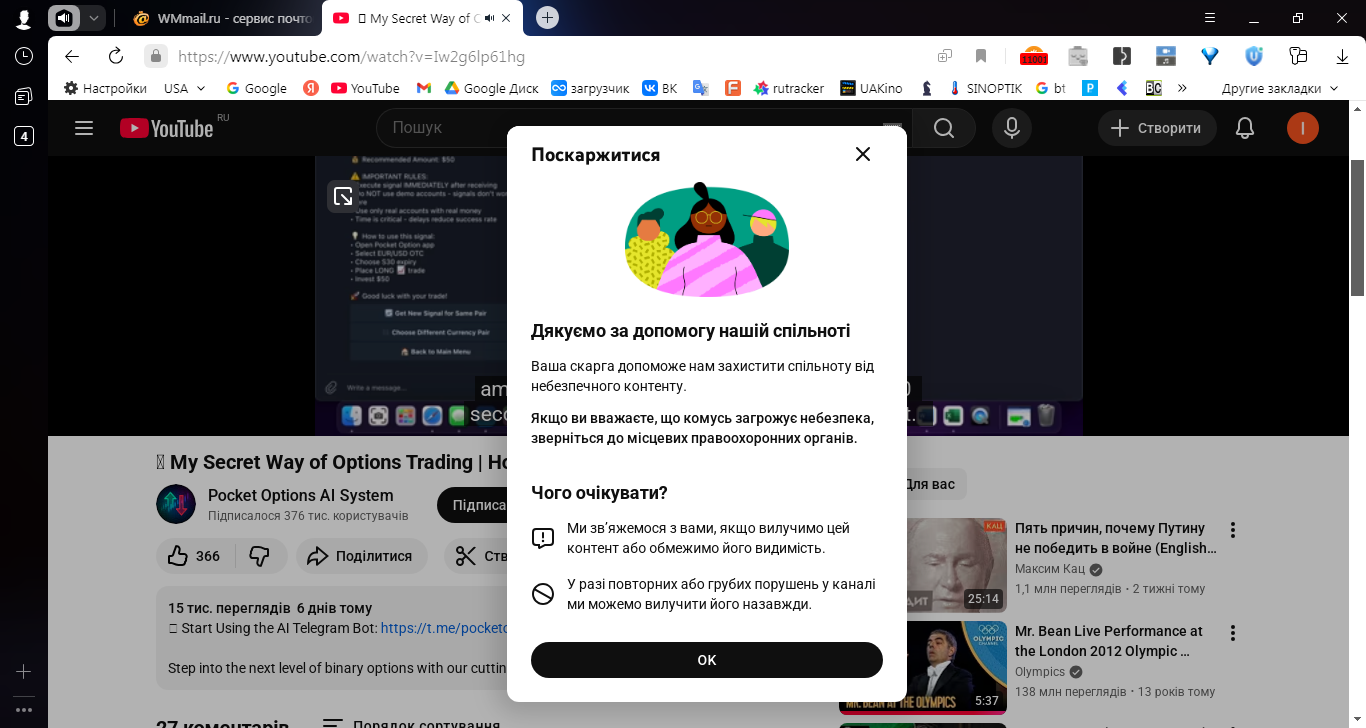
Task: Click the mini-player expand icon on the video
Action: tap(343, 196)
